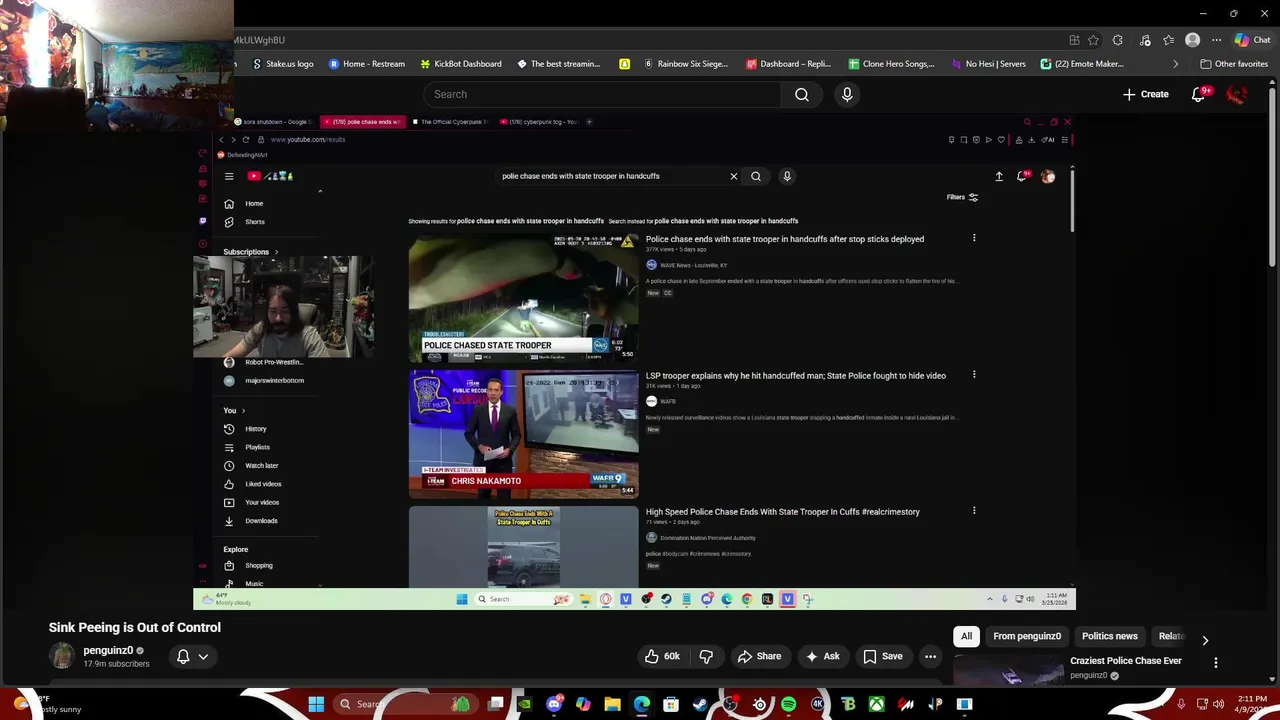The width and height of the screenshot is (1280, 720).
Task: Expand the You section in the in-video sidebar
Action: (x=234, y=410)
